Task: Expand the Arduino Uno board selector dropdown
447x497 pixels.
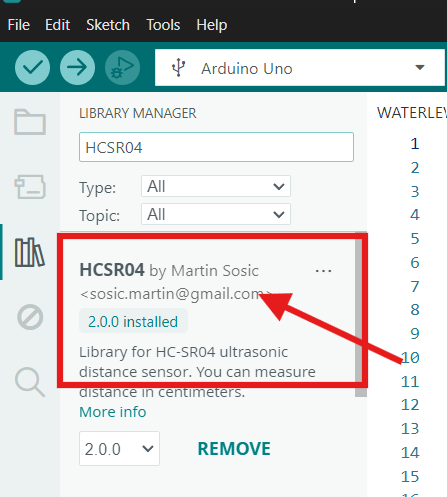Action: click(300, 68)
